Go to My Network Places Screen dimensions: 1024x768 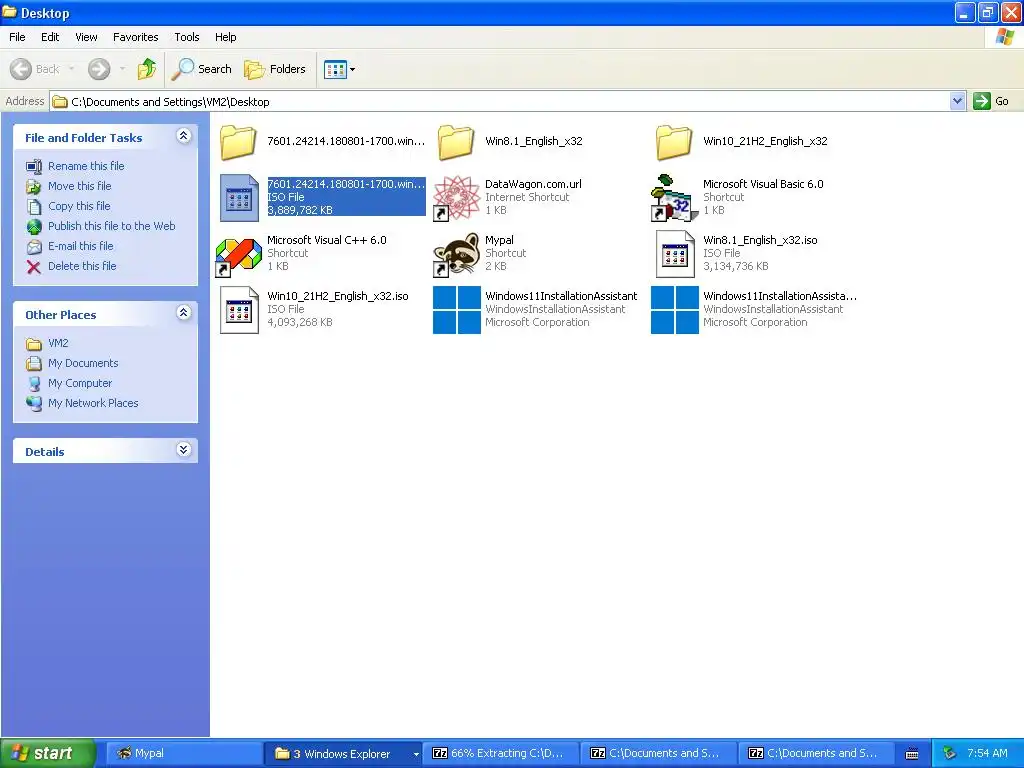click(x=93, y=404)
